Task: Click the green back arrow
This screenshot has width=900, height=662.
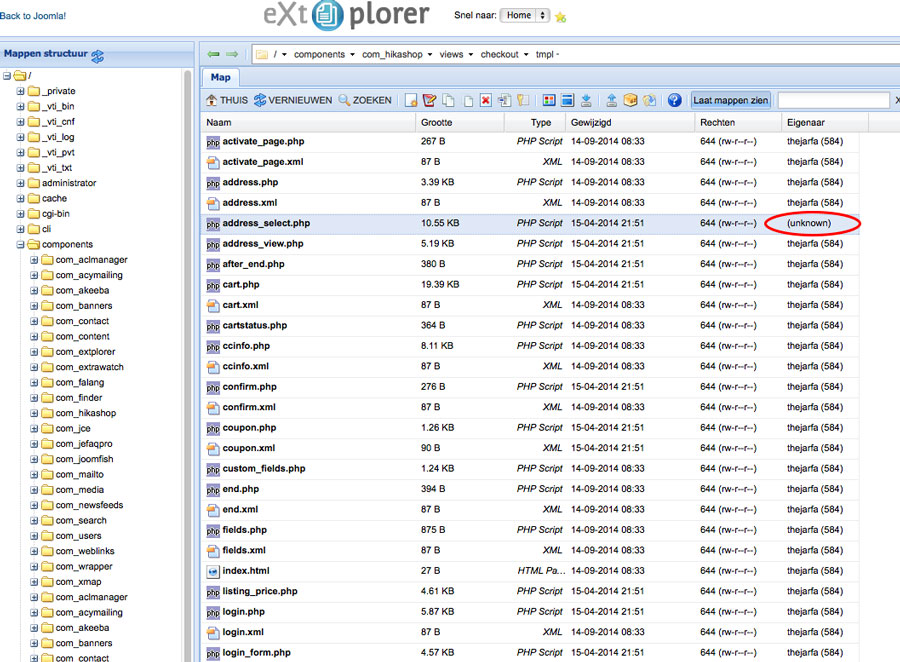Action: (213, 54)
